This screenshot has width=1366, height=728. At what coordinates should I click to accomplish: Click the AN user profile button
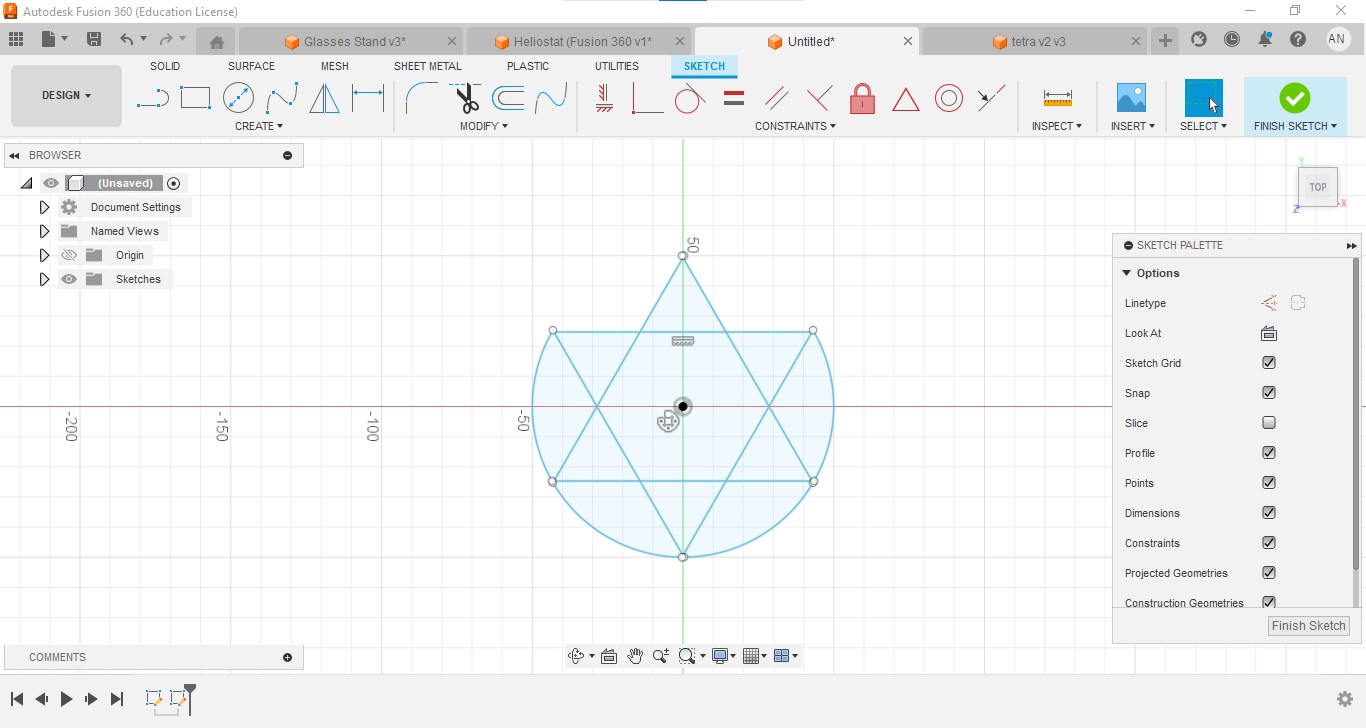point(1338,39)
